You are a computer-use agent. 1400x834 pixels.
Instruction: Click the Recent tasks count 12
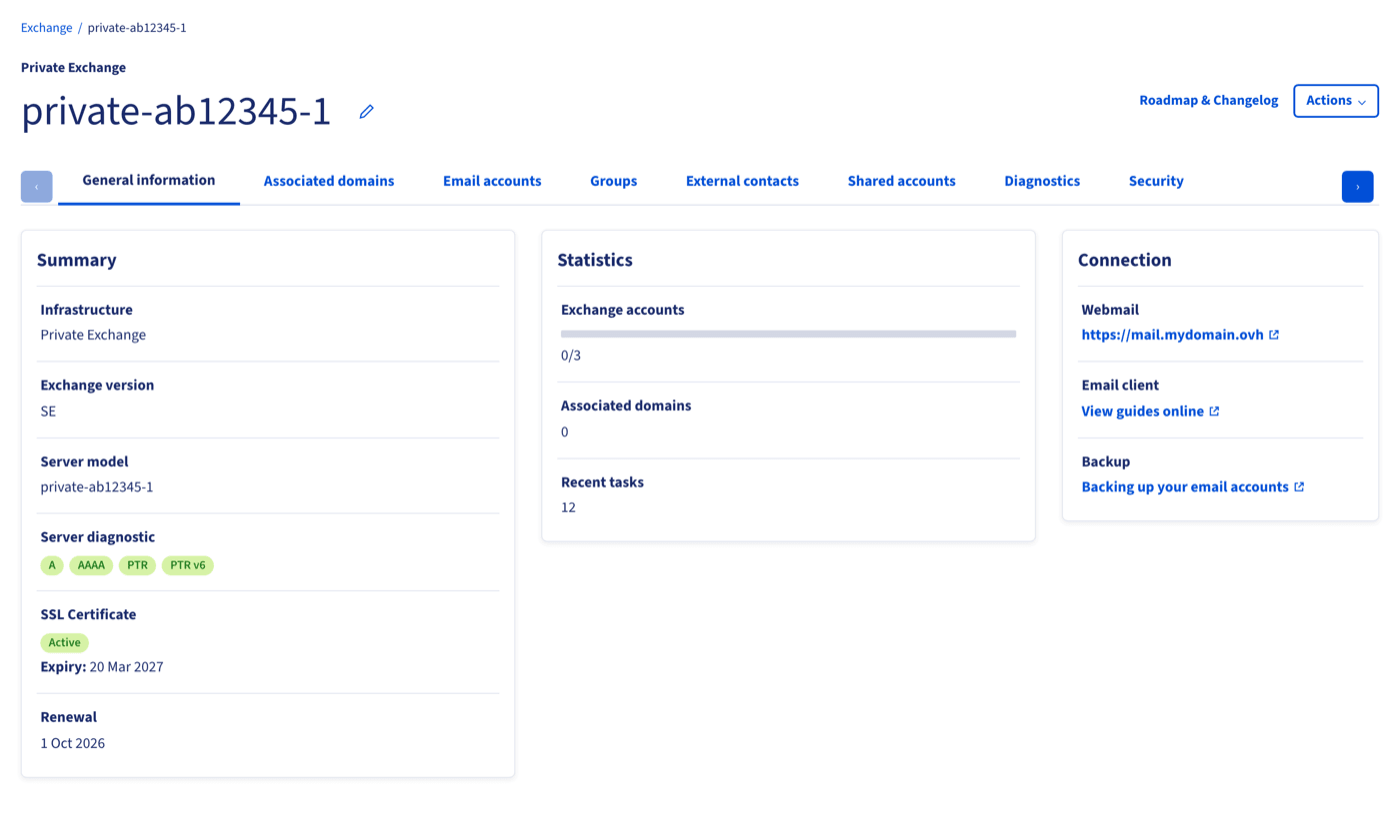tap(568, 507)
